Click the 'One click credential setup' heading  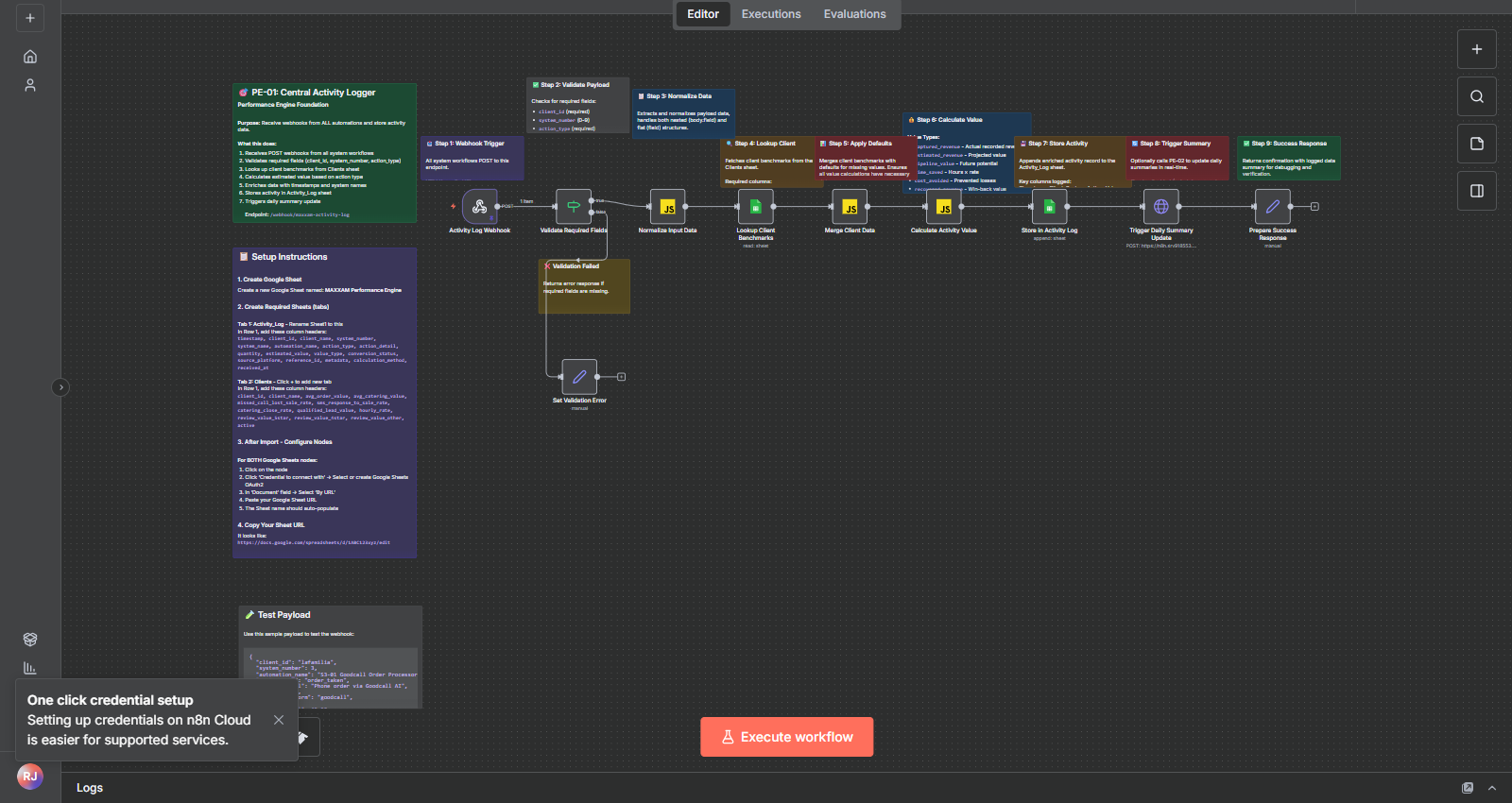(x=111, y=700)
